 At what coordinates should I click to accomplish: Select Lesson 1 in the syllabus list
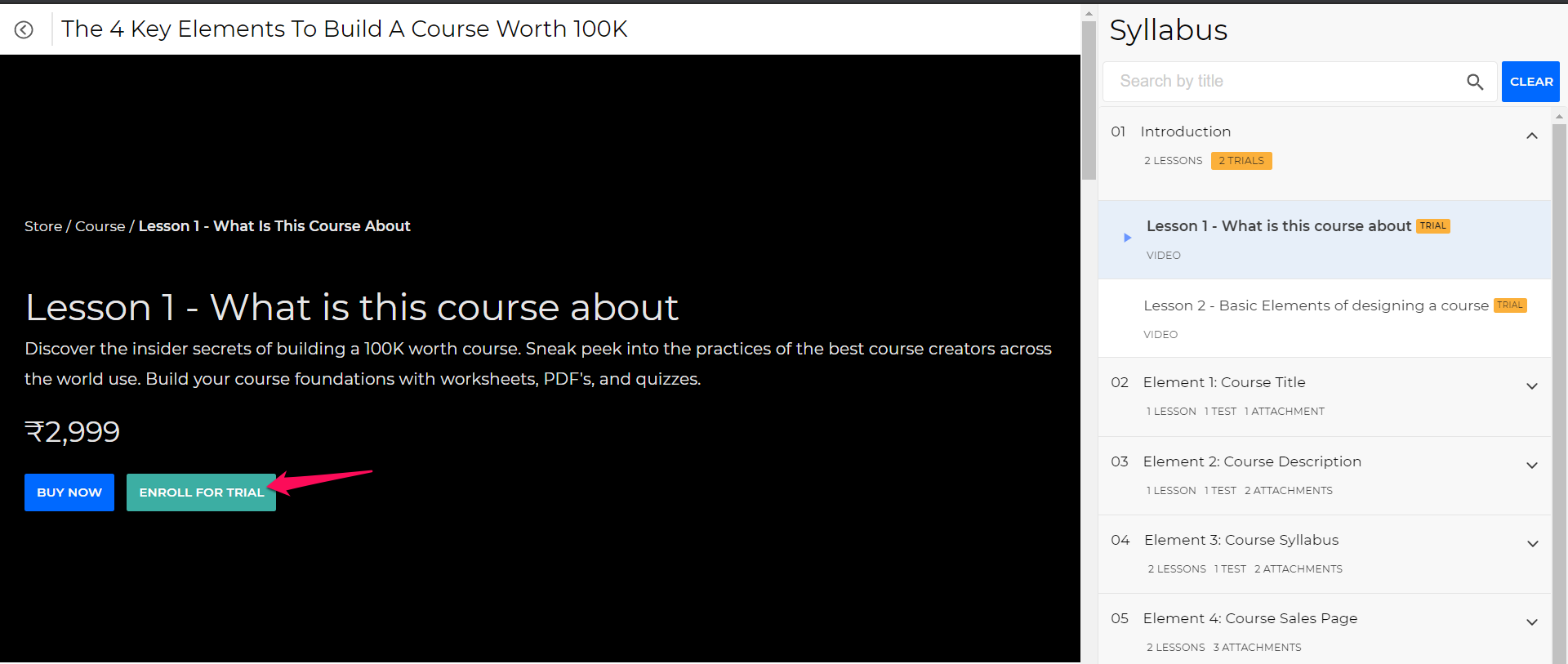point(1278,226)
